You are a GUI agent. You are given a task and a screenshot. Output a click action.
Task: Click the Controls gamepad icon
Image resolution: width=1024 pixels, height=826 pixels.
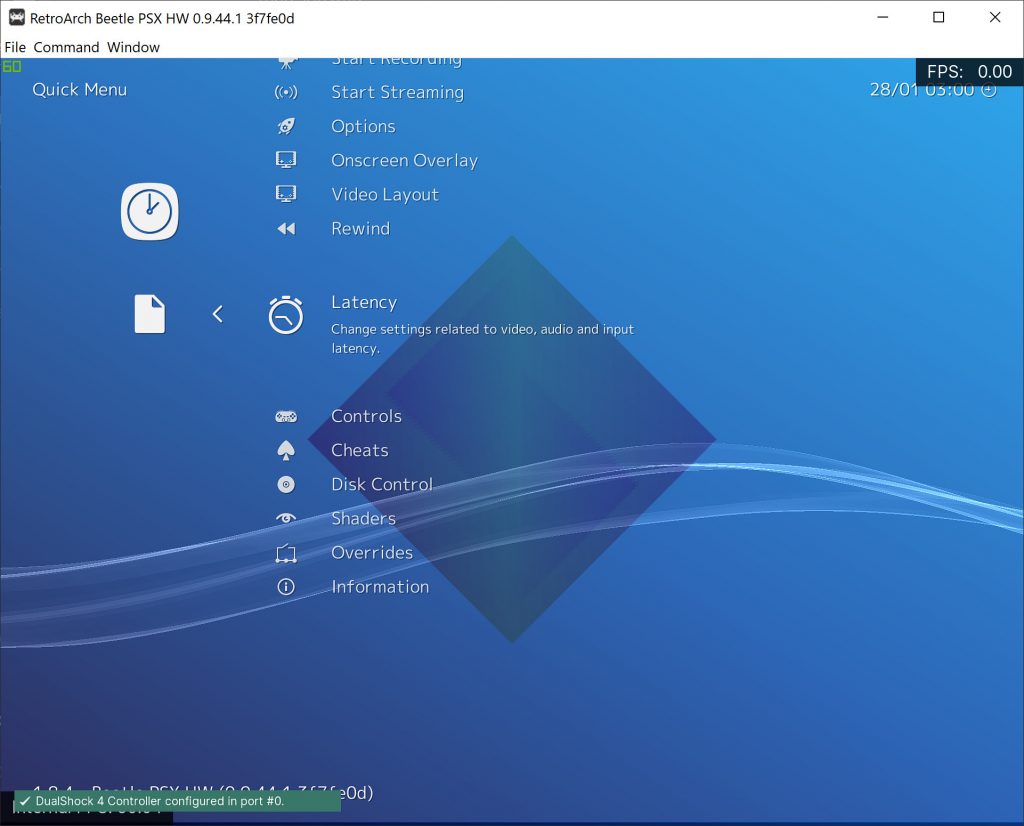pyautogui.click(x=286, y=417)
